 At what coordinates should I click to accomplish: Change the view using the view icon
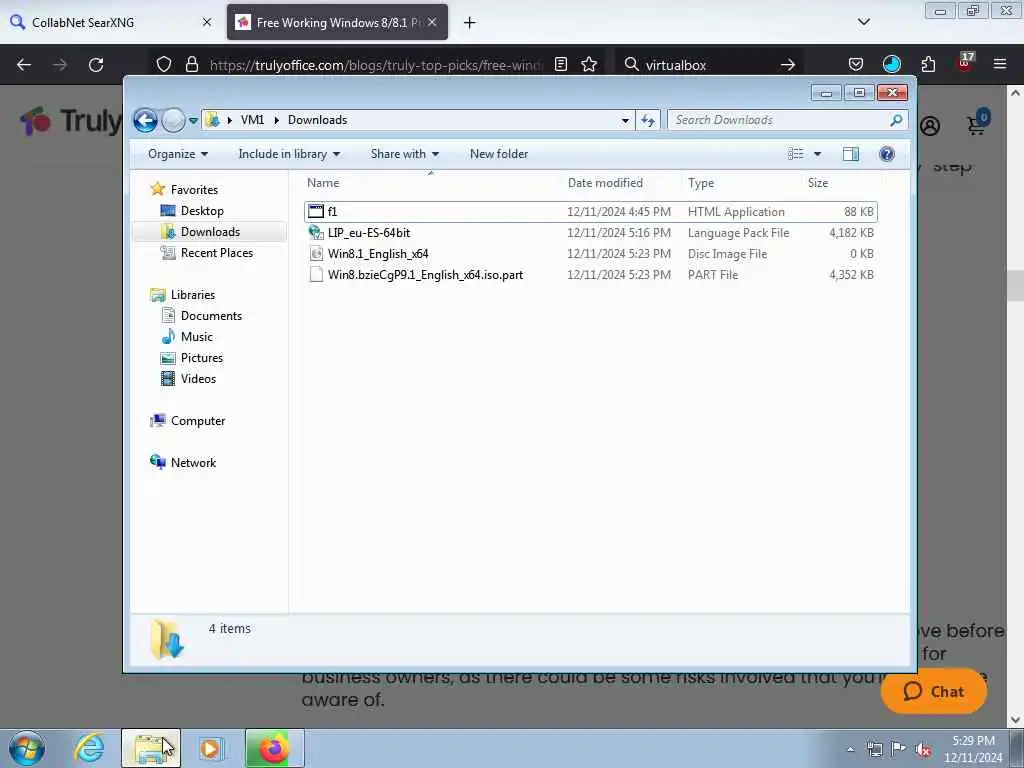795,154
